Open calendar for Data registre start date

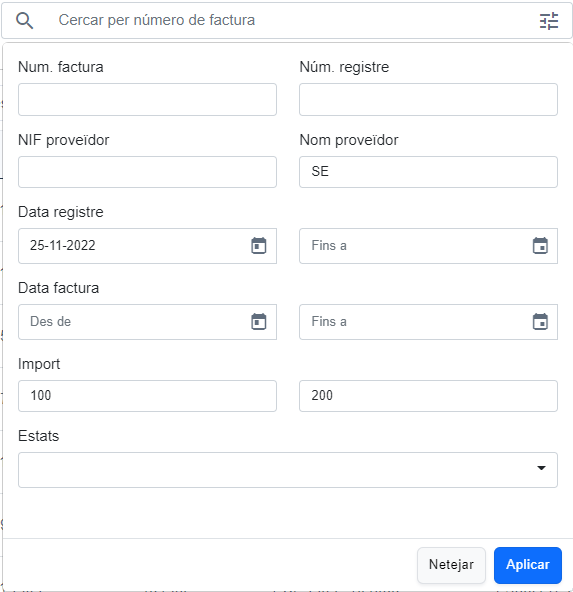pos(259,246)
